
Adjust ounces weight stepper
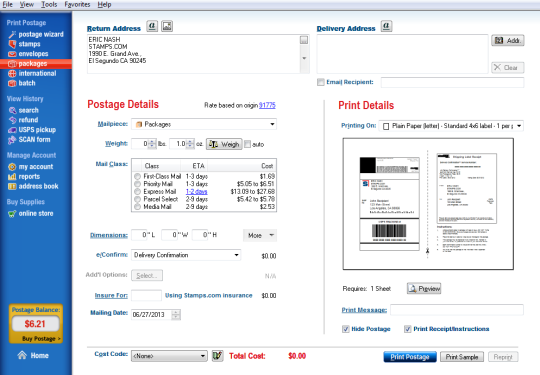click(190, 144)
